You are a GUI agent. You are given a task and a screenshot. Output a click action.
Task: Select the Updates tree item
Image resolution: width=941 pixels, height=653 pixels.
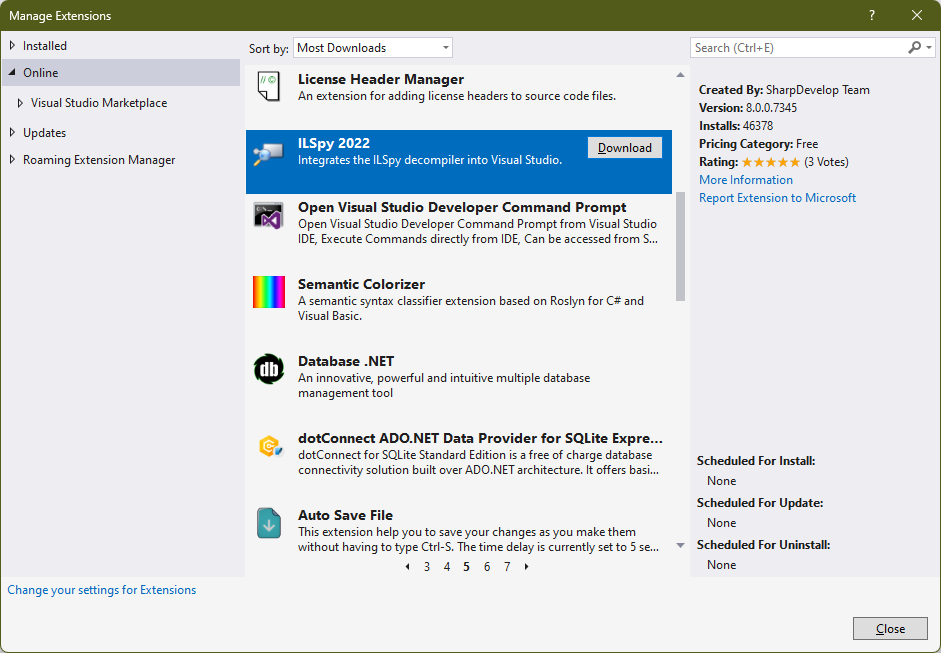click(44, 133)
